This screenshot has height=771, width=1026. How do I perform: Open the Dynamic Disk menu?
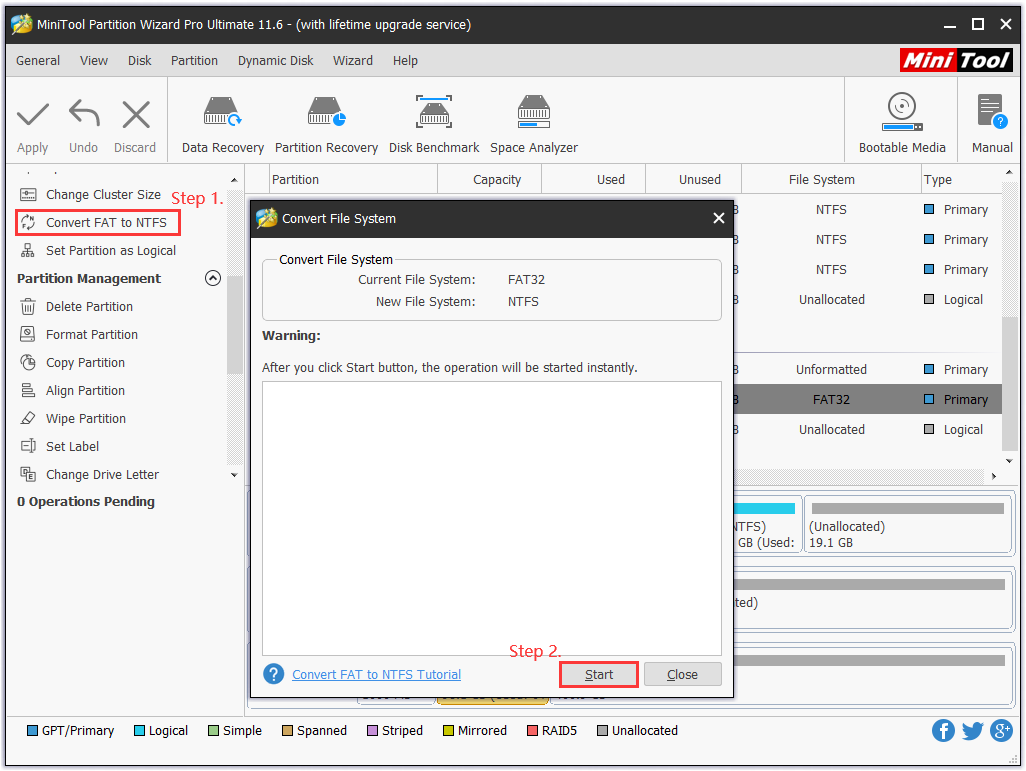click(x=275, y=60)
